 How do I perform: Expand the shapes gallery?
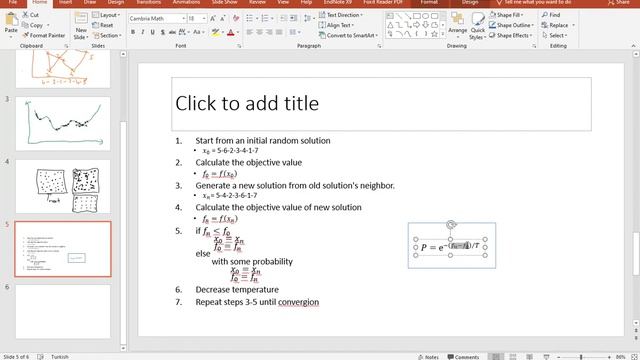(x=443, y=35)
